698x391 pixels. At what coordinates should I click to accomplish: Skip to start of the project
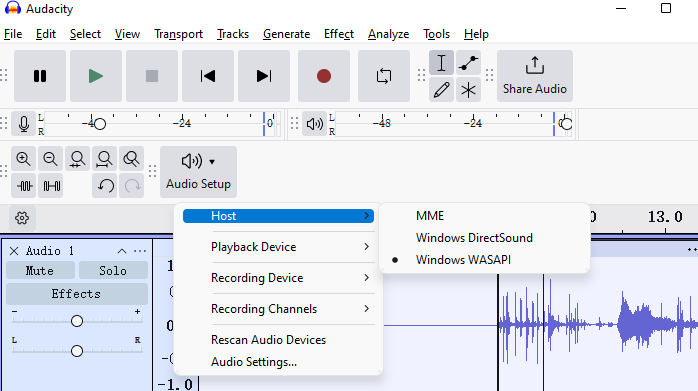(208, 76)
